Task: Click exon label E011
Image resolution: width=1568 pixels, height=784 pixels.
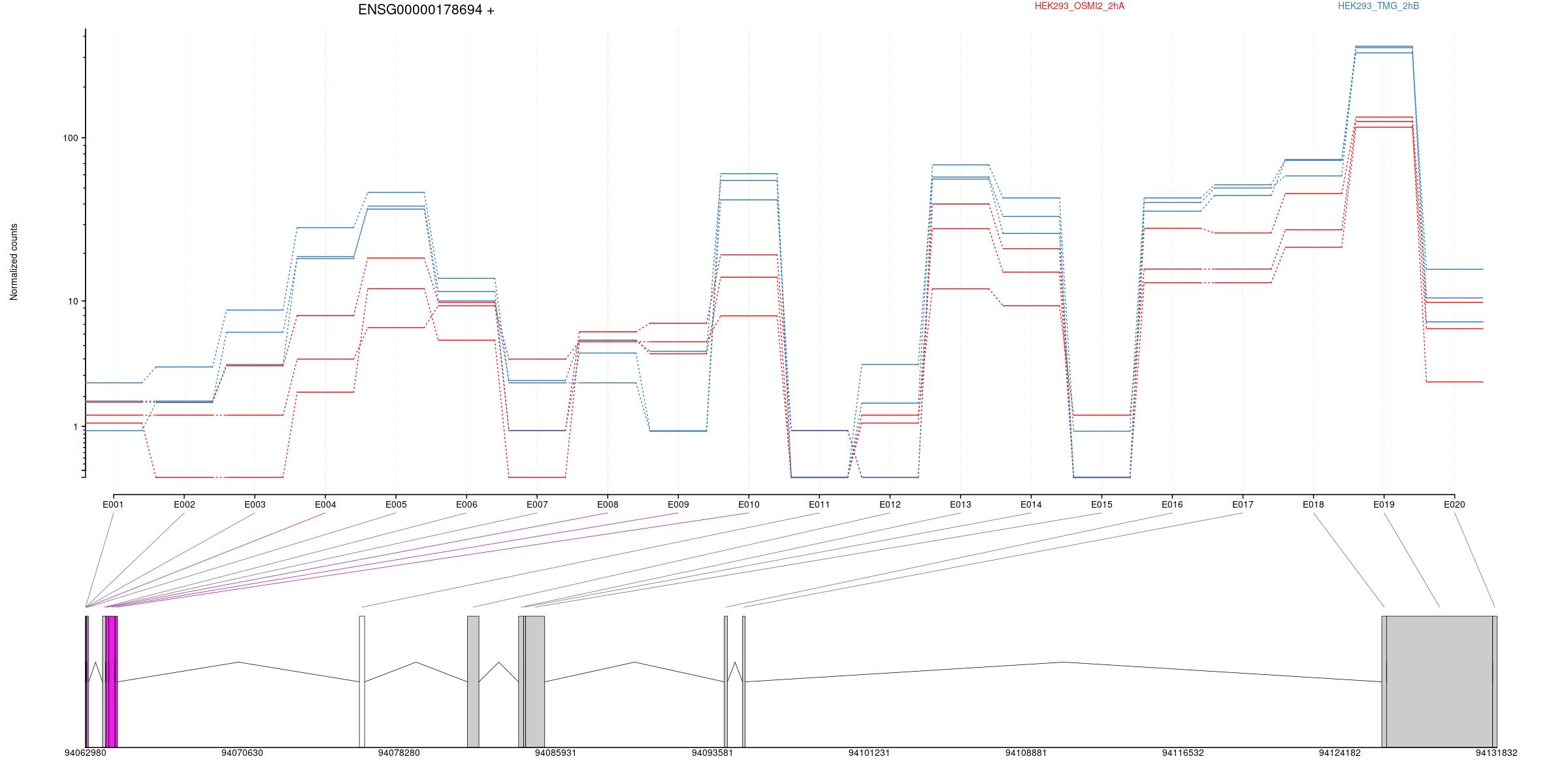Action: (x=819, y=504)
